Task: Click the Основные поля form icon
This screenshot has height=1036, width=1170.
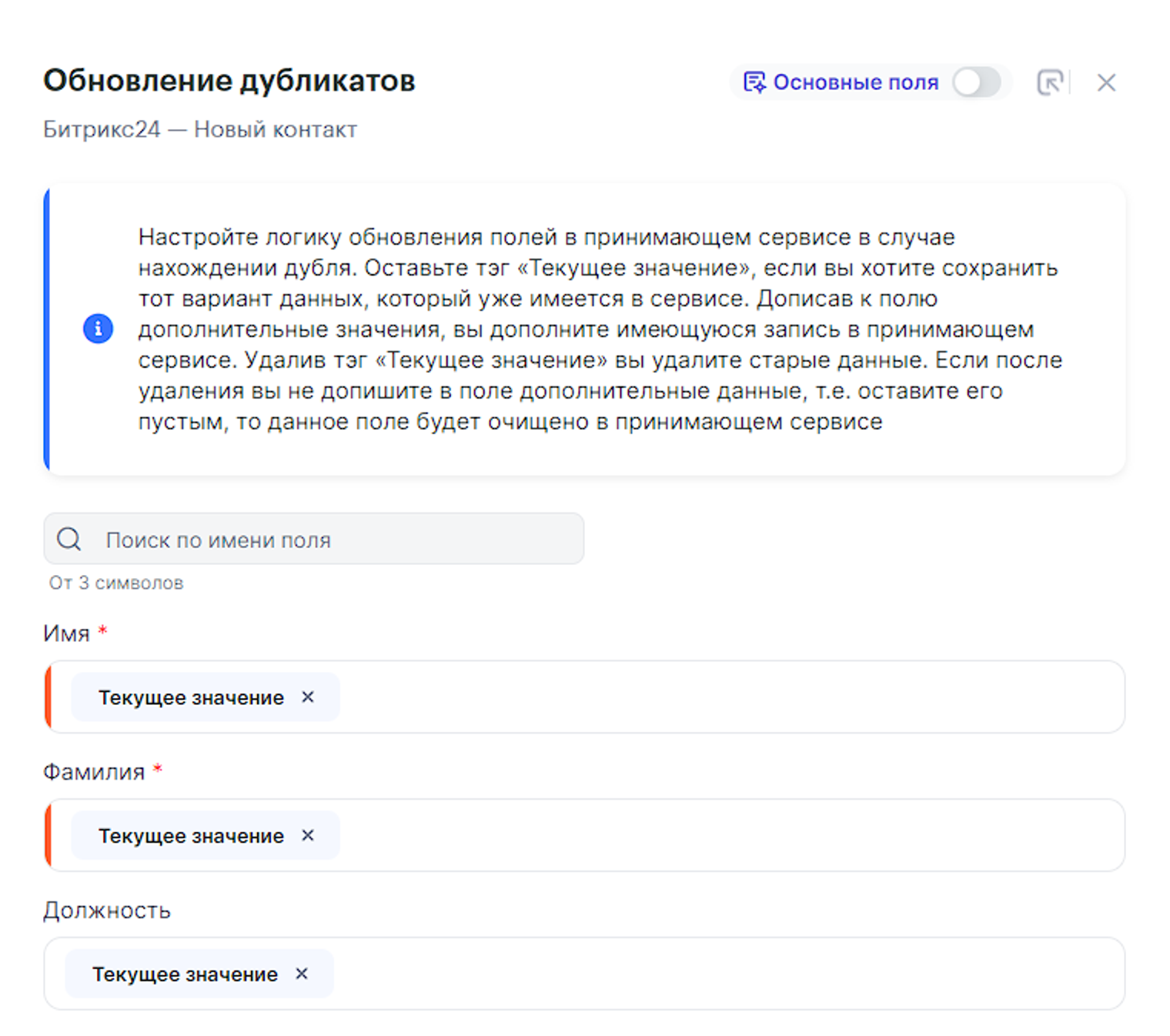Action: [x=754, y=82]
